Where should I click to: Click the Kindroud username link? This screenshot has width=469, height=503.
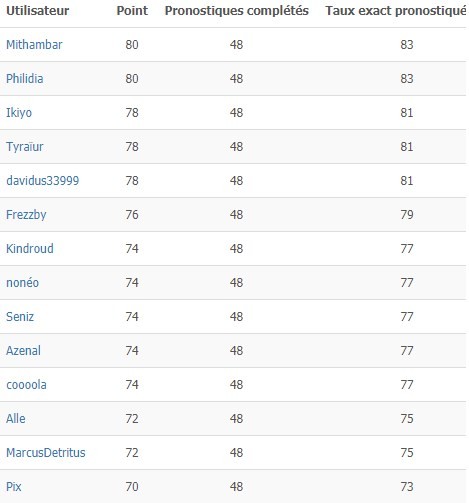(30, 249)
